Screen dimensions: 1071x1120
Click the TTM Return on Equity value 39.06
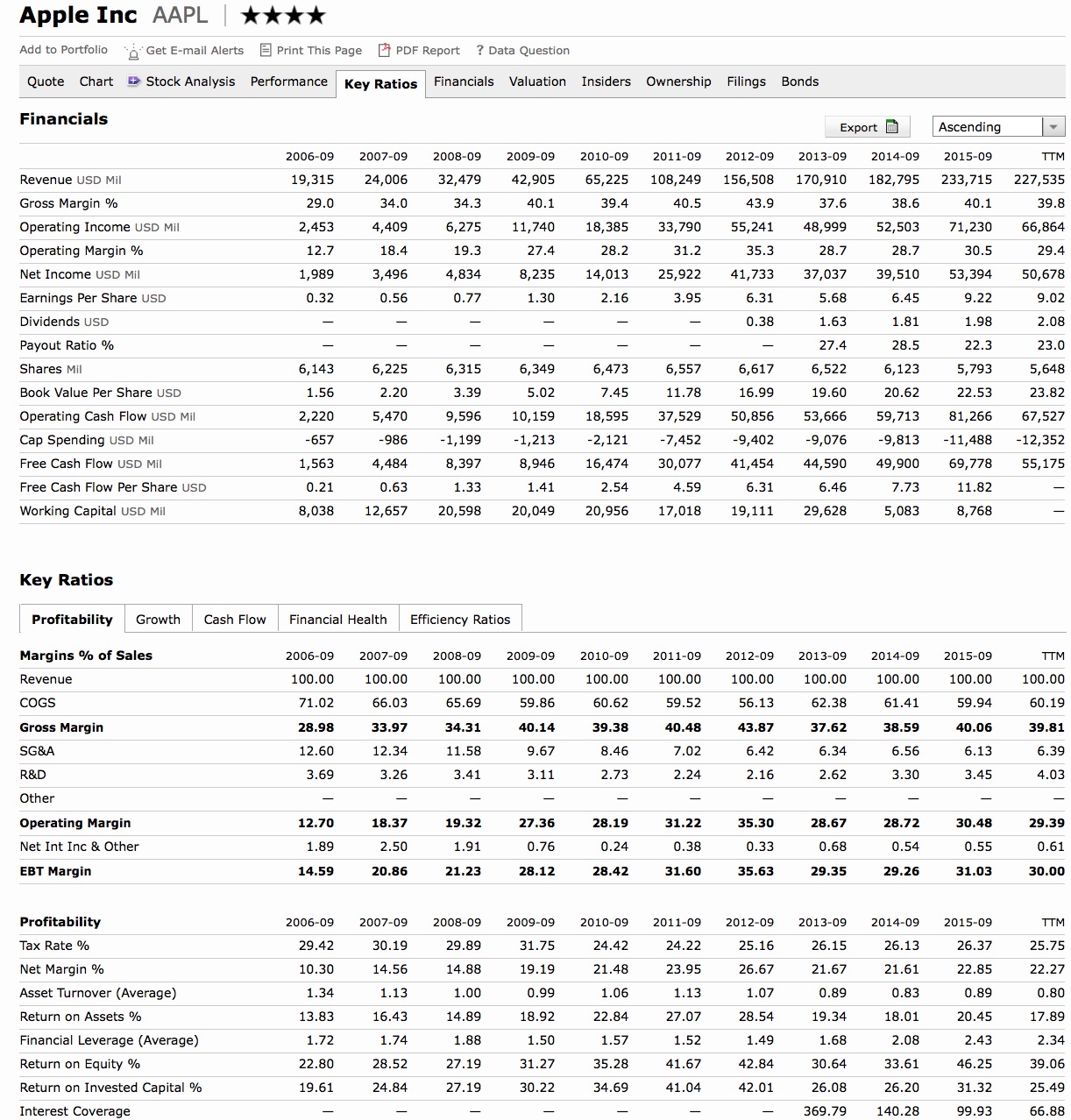coord(1046,1064)
